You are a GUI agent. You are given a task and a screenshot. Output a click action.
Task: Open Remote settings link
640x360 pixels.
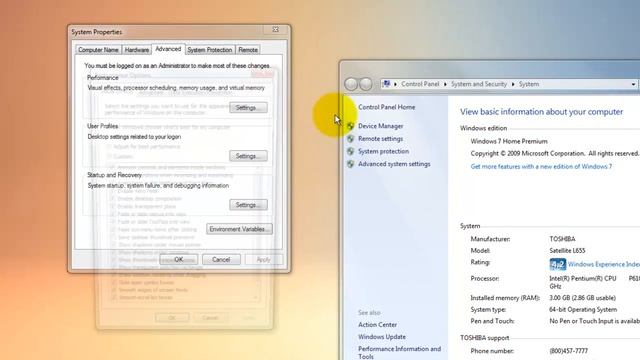pos(380,139)
